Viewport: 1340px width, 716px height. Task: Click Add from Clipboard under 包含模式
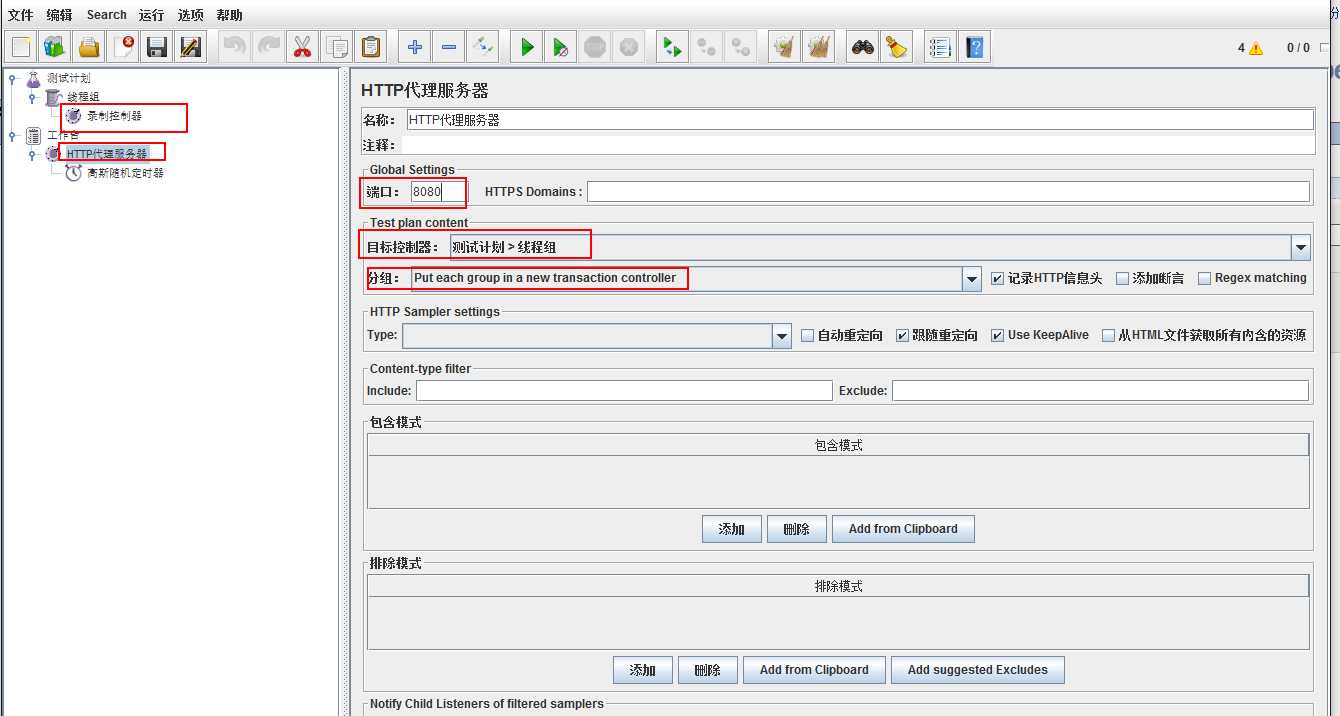pyautogui.click(x=903, y=529)
